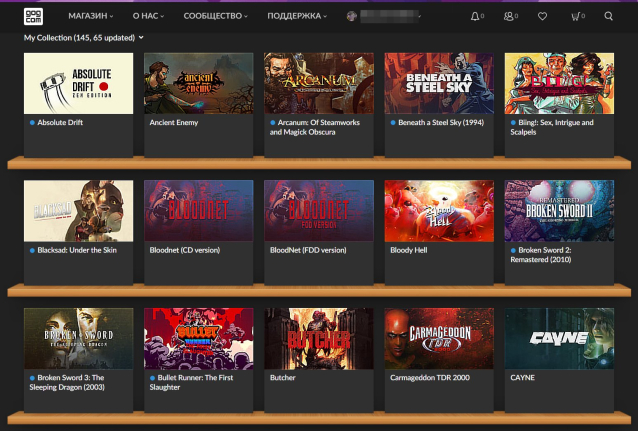Open the Absolute Drift cover thumbnail
Screen dimensions: 638x431
pos(79,83)
